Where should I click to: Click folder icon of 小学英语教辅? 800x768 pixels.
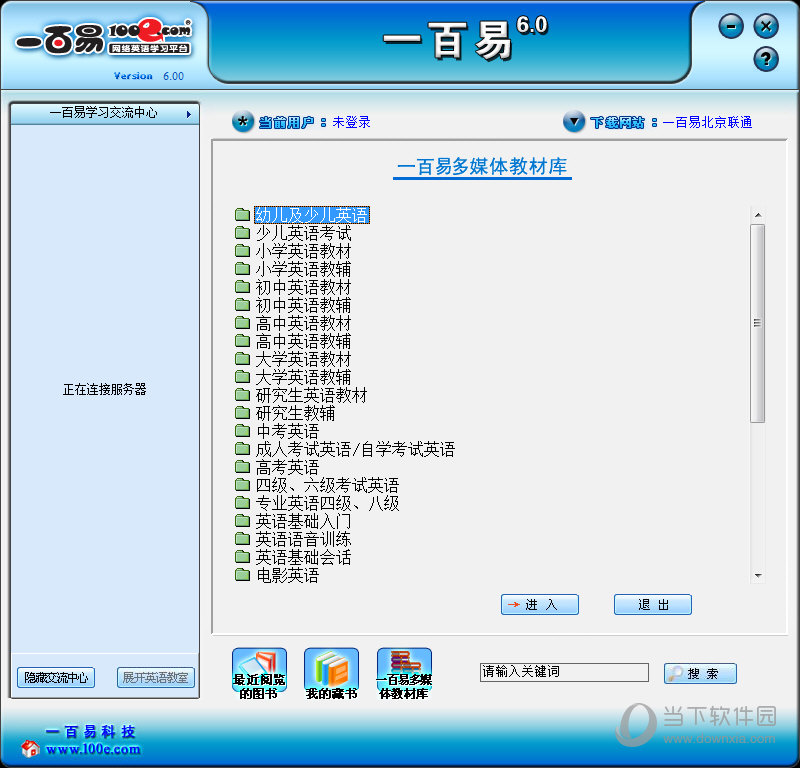242,268
